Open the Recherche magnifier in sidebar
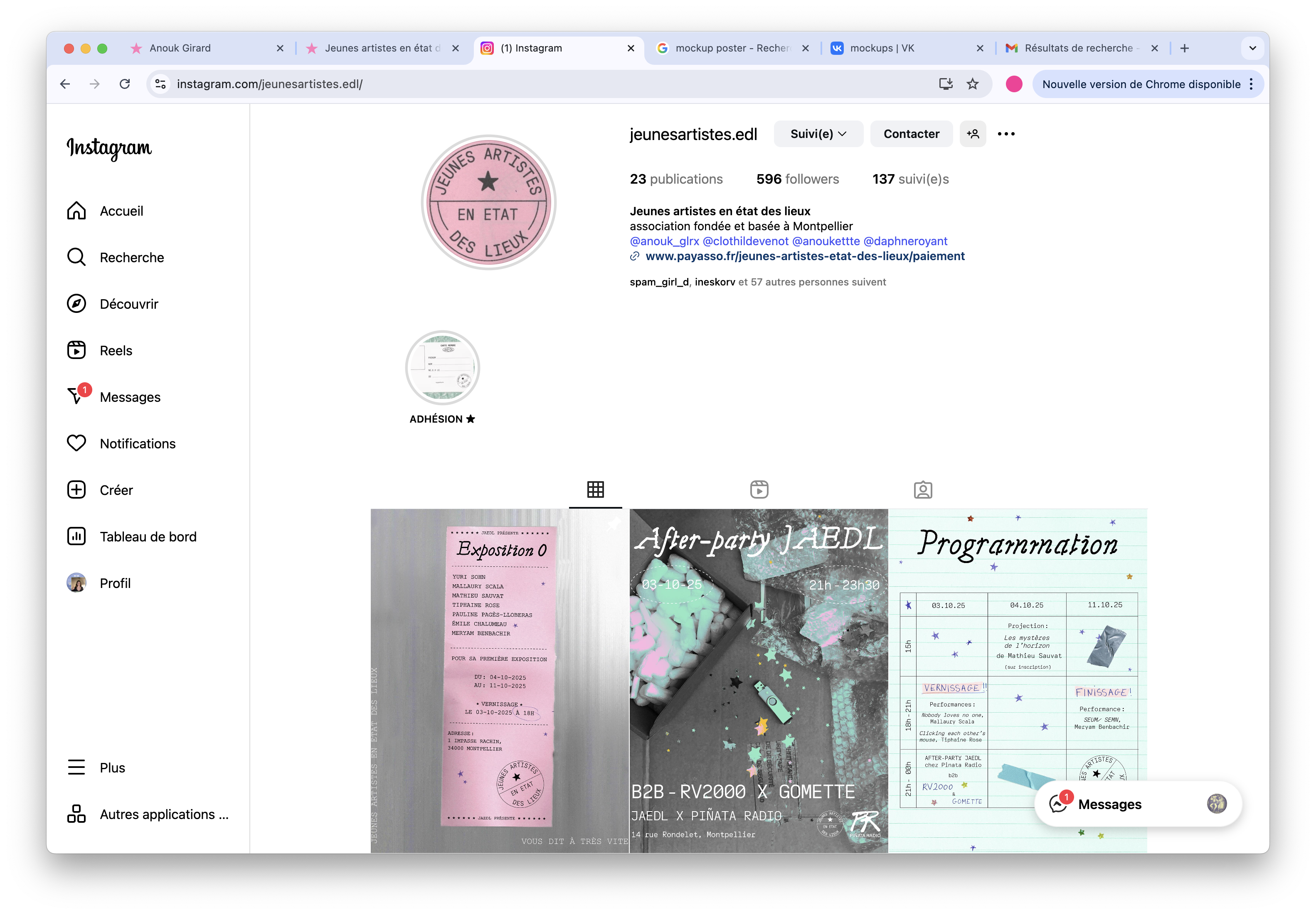This screenshot has height=915, width=1316. click(76, 257)
